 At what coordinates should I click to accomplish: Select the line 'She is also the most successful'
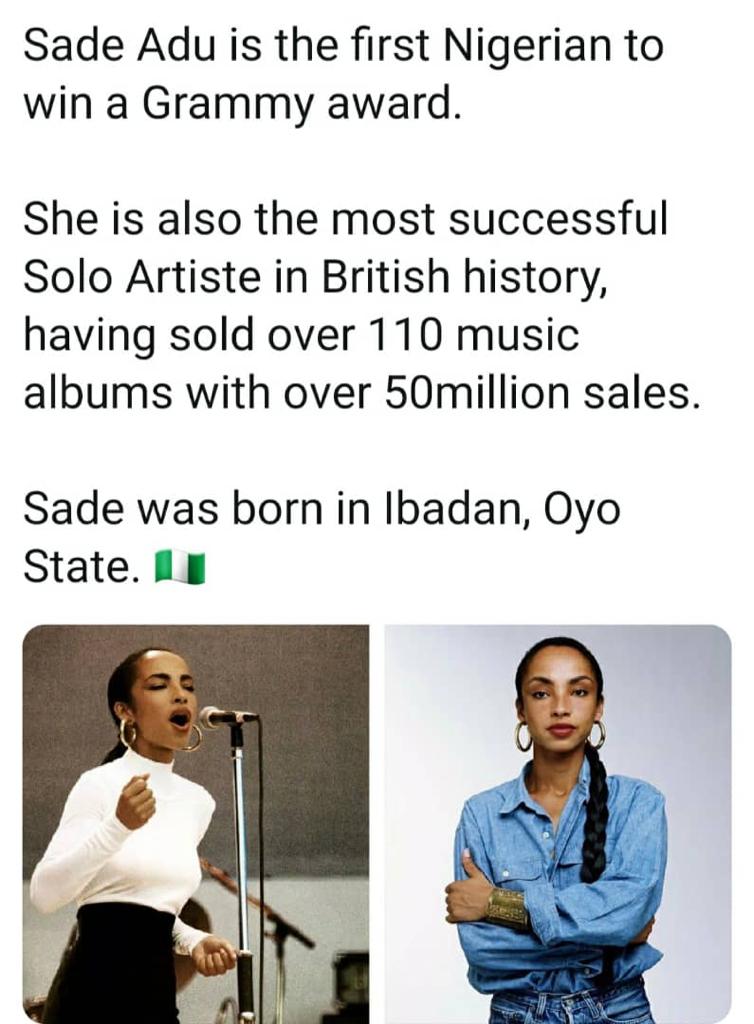[345, 219]
